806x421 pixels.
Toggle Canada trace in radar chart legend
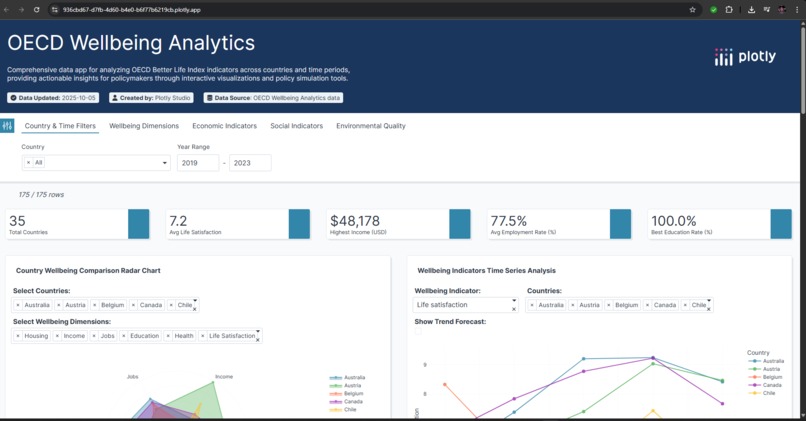point(346,401)
